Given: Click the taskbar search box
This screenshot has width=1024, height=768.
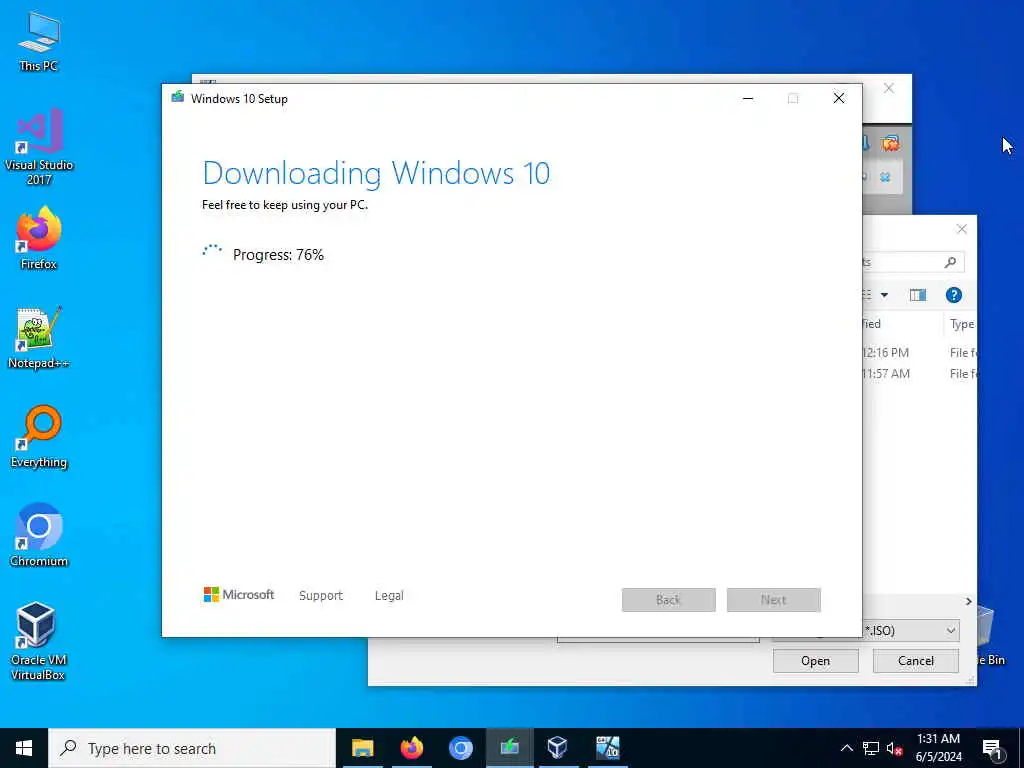Looking at the screenshot, I should (x=192, y=748).
